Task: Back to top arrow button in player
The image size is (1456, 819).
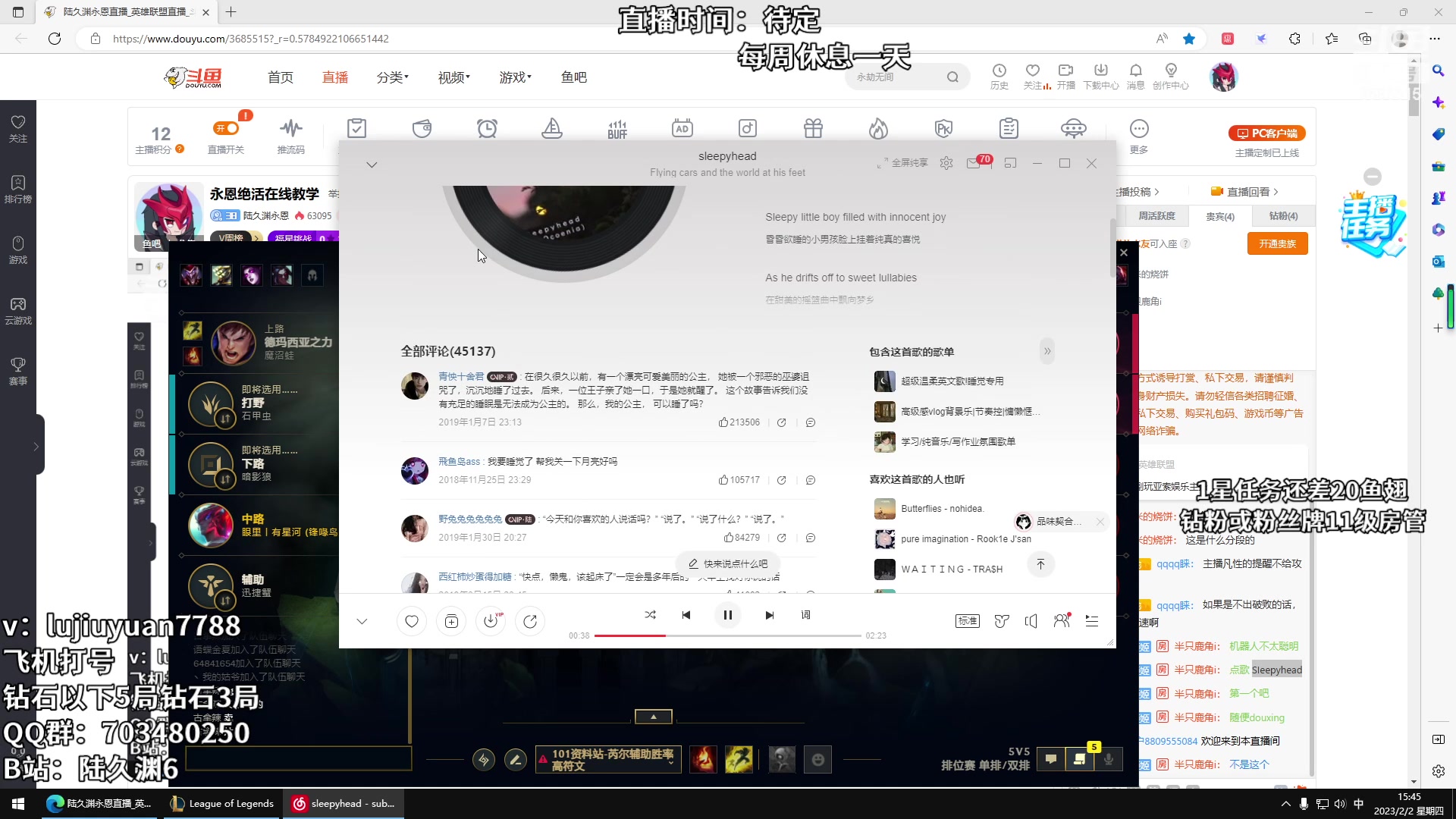Action: point(1041,564)
